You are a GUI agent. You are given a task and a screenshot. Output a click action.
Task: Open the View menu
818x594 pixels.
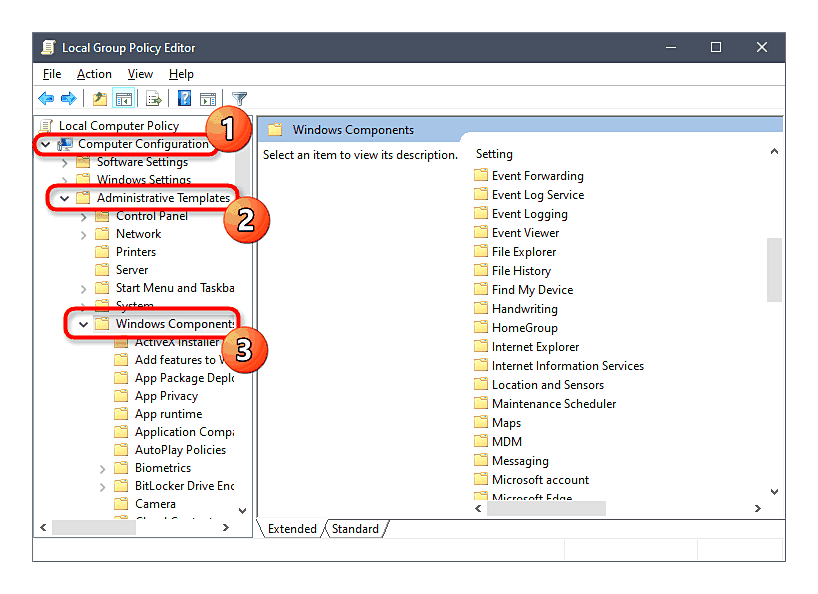pyautogui.click(x=140, y=74)
